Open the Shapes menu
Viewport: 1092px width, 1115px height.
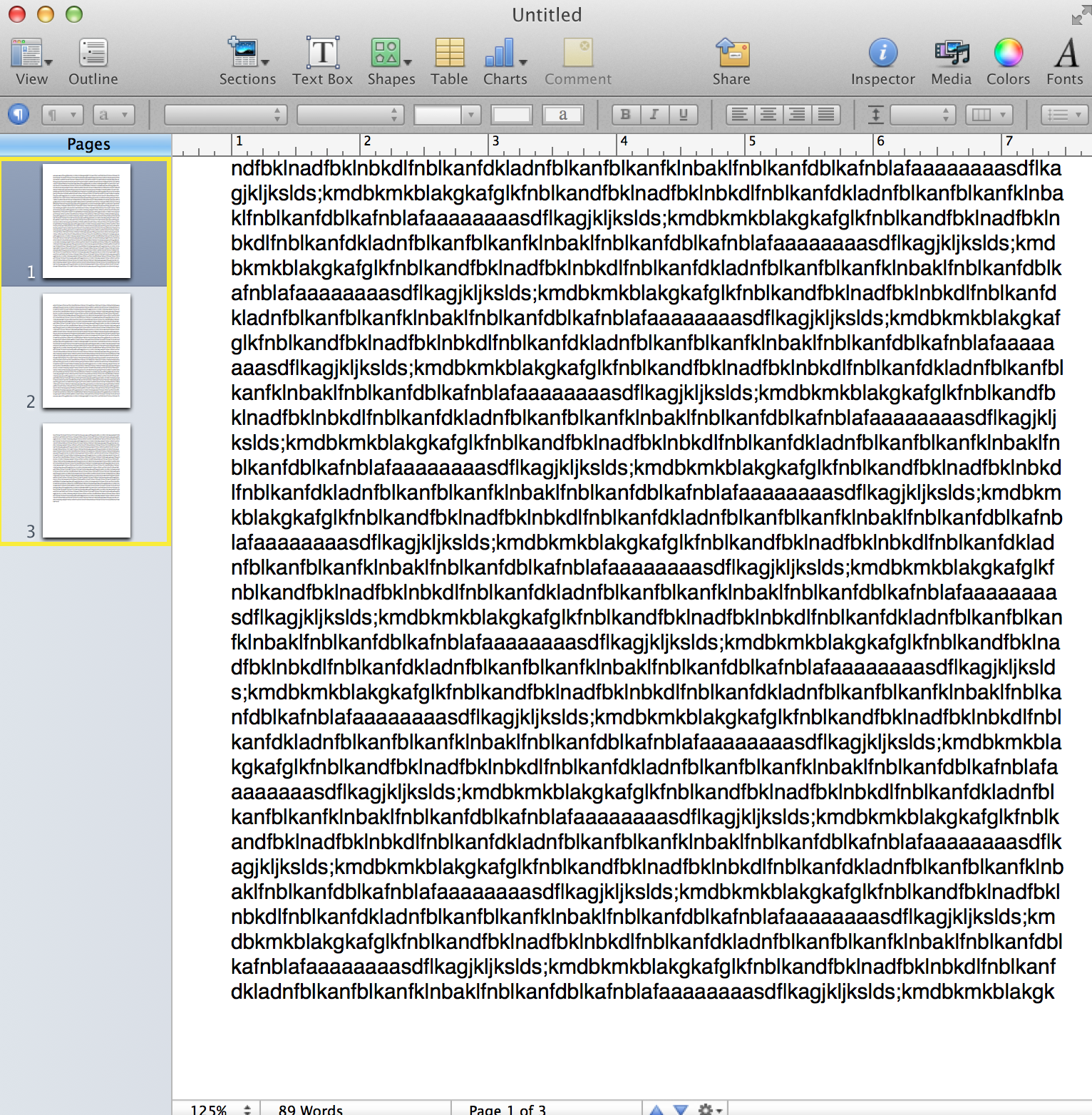point(391,62)
